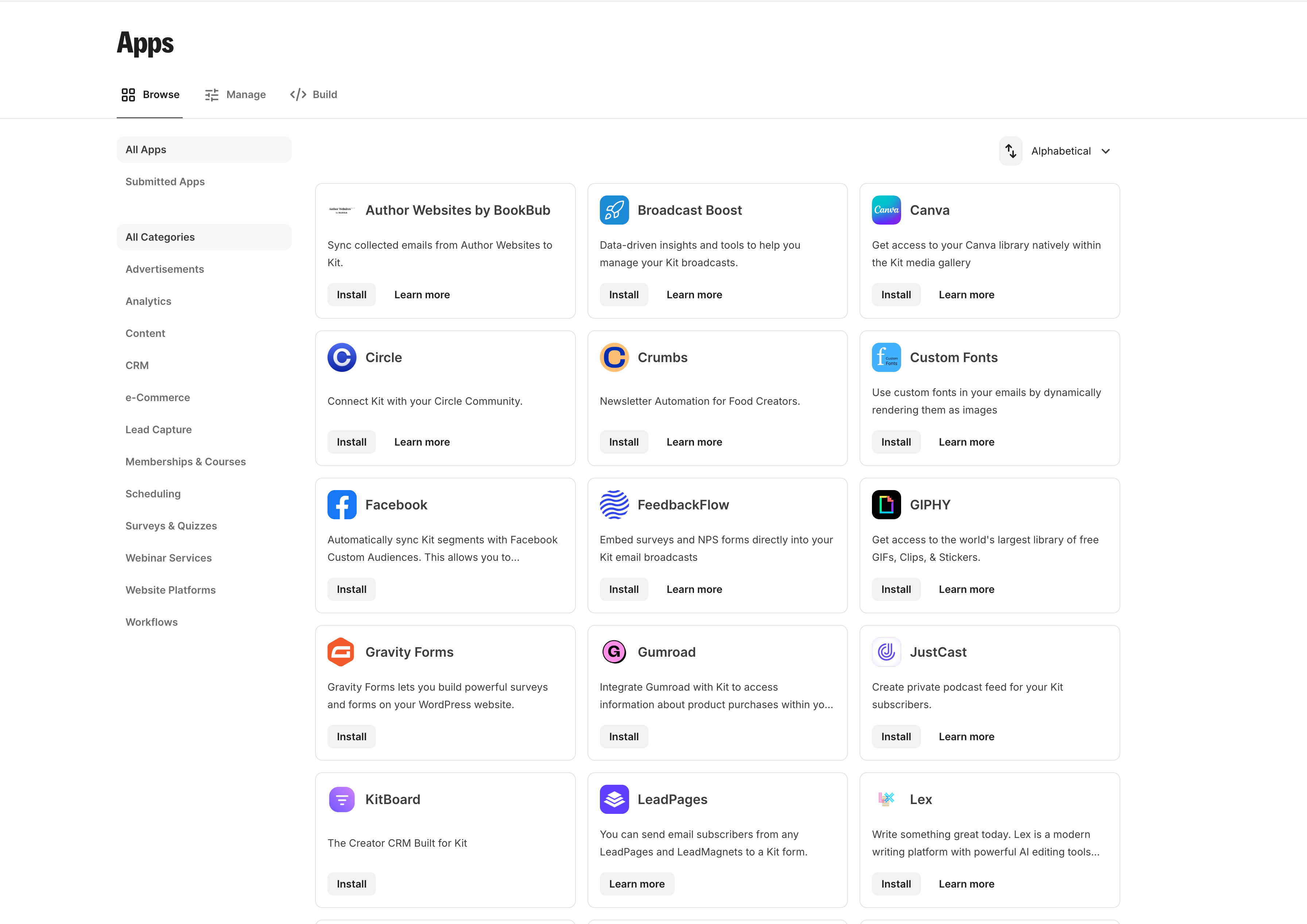The height and width of the screenshot is (924, 1307).
Task: Filter by Content category
Action: coord(204,333)
